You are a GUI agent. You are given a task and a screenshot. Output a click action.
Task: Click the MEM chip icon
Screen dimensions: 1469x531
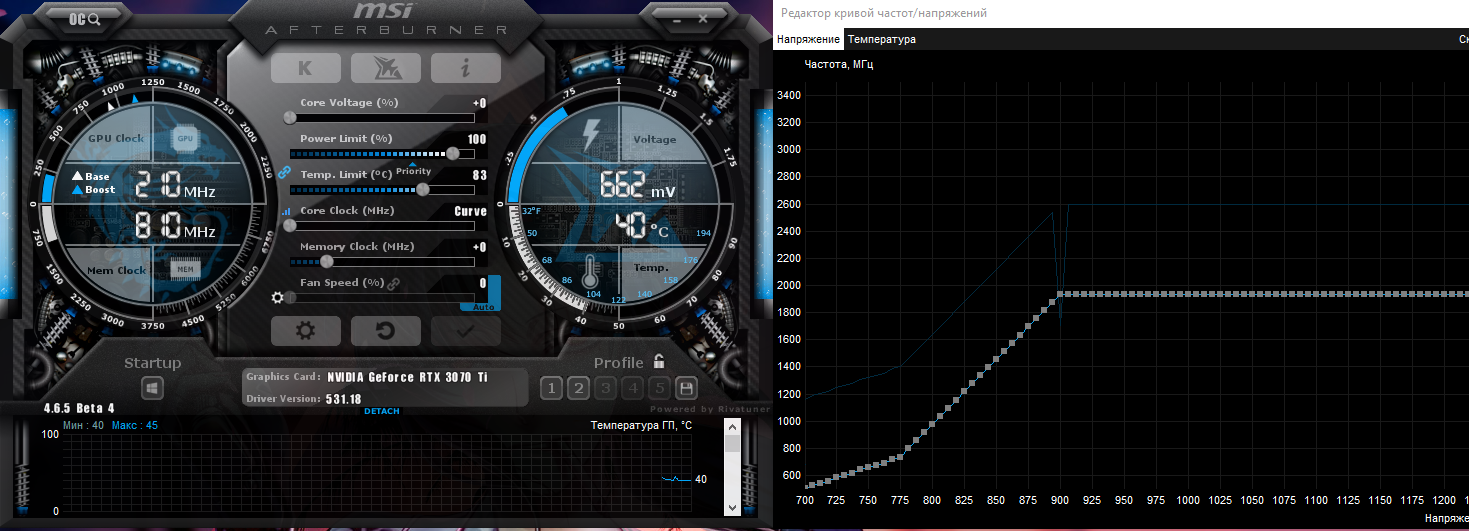coord(185,269)
